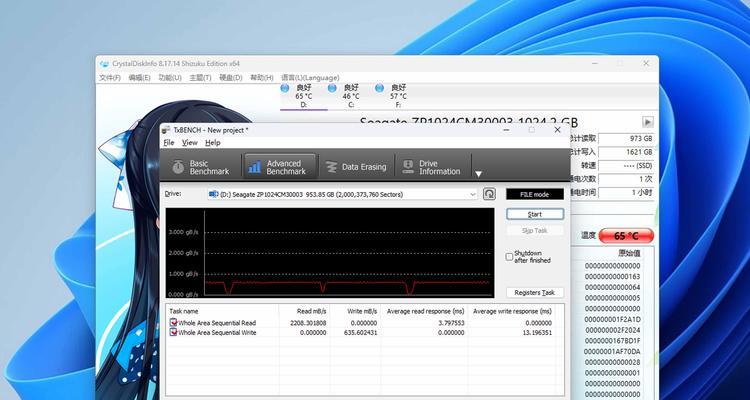750x400 pixels.
Task: Click Average read response column header
Action: click(424, 311)
